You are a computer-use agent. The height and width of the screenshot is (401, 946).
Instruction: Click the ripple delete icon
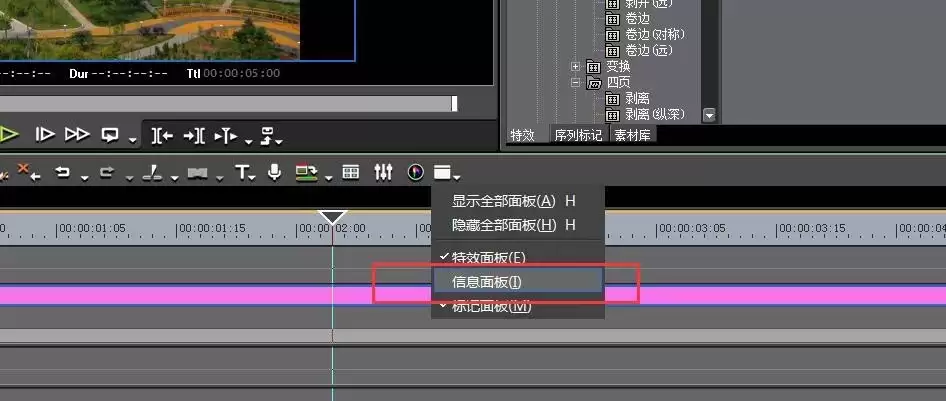coord(28,173)
